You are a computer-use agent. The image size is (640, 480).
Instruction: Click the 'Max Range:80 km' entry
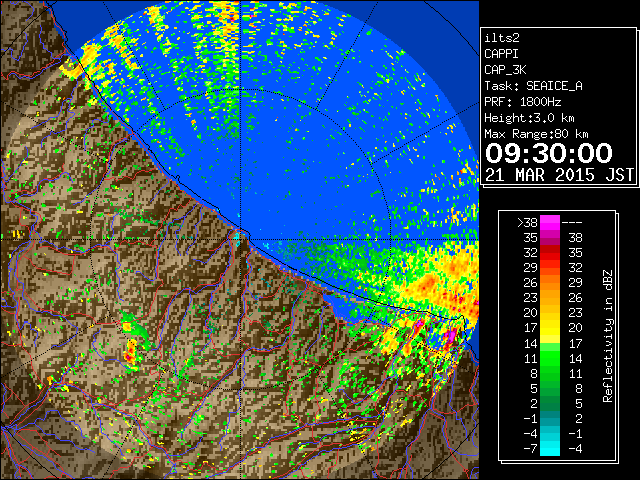pyautogui.click(x=536, y=134)
